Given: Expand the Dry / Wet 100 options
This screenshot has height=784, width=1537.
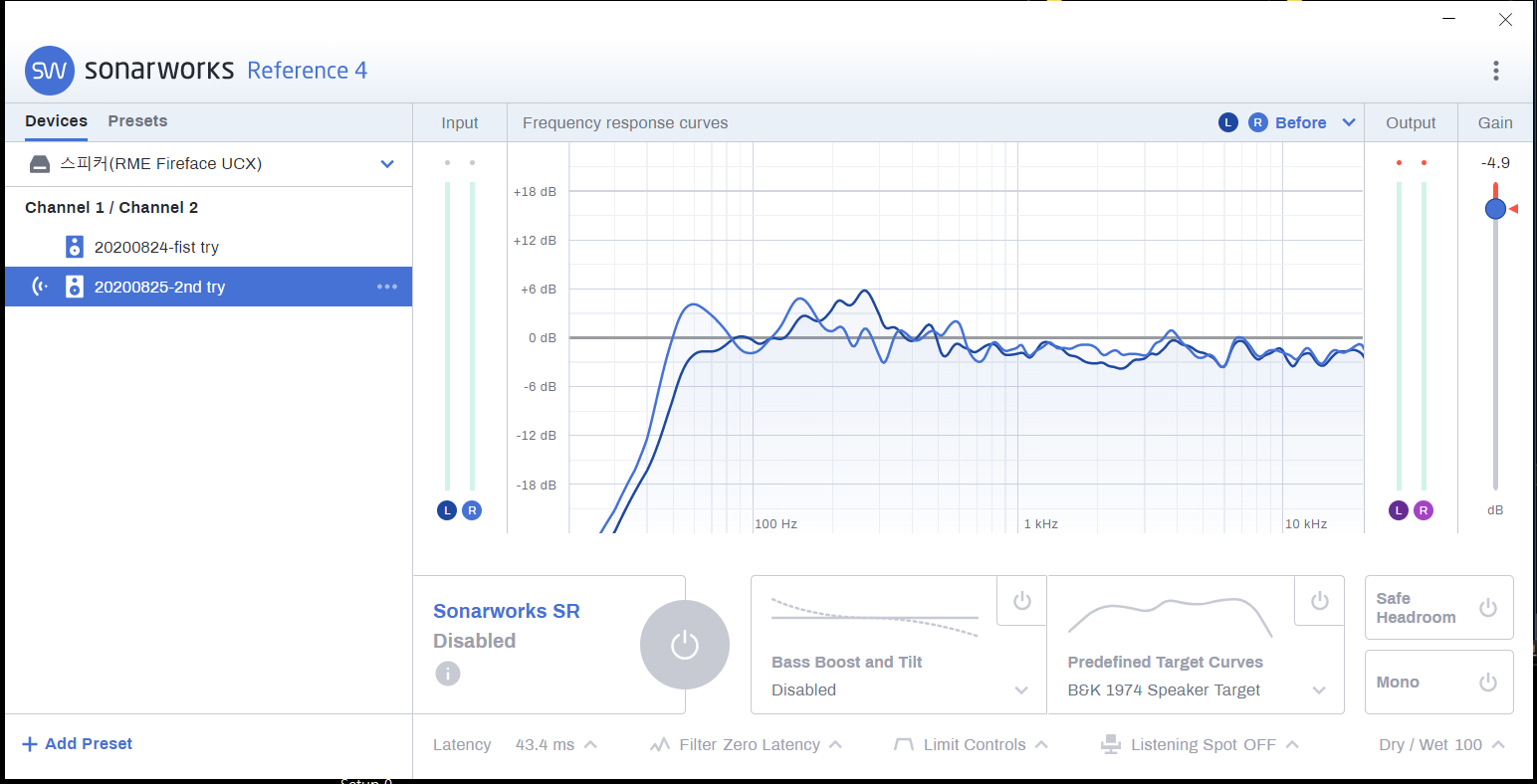Looking at the screenshot, I should pos(1498,744).
